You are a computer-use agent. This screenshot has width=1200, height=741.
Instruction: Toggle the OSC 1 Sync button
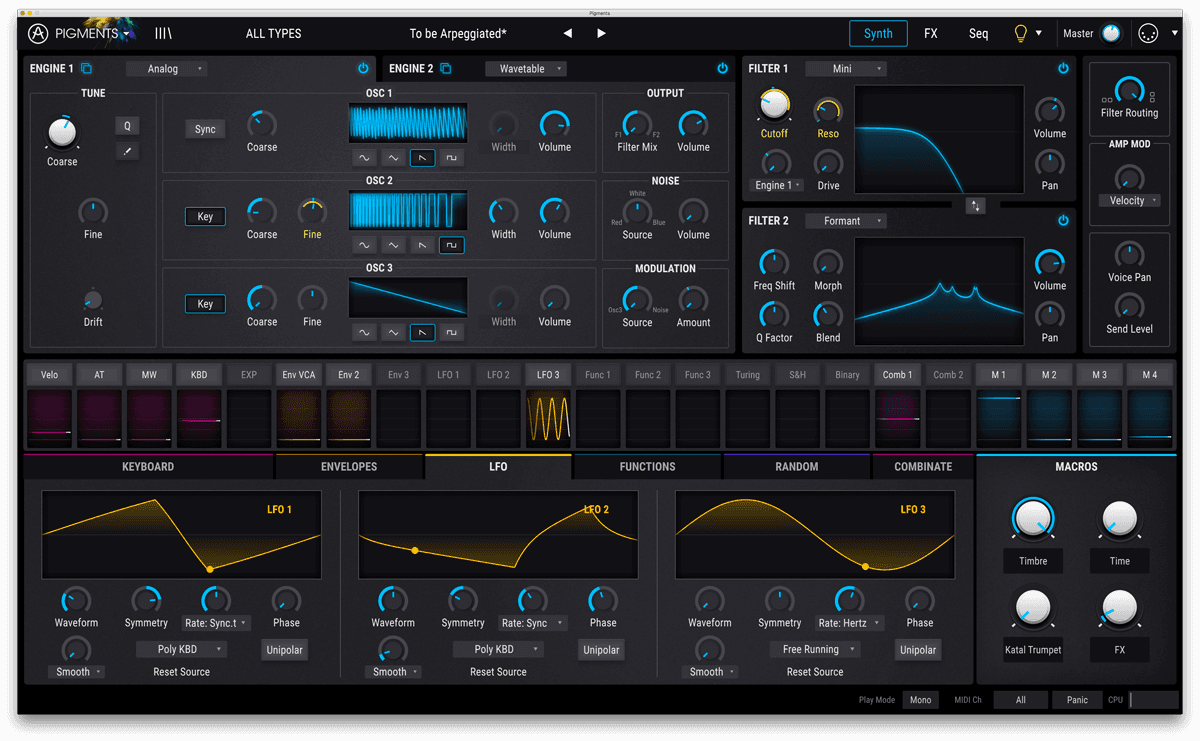point(205,129)
